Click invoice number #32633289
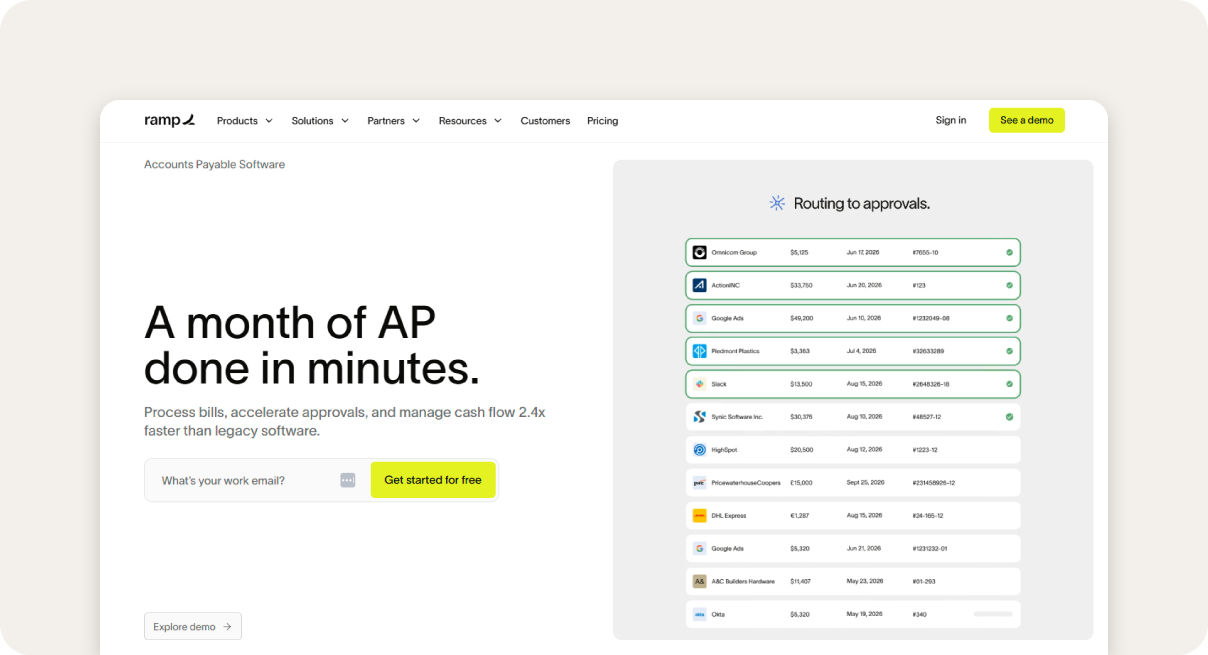The height and width of the screenshot is (655, 1208). click(928, 351)
